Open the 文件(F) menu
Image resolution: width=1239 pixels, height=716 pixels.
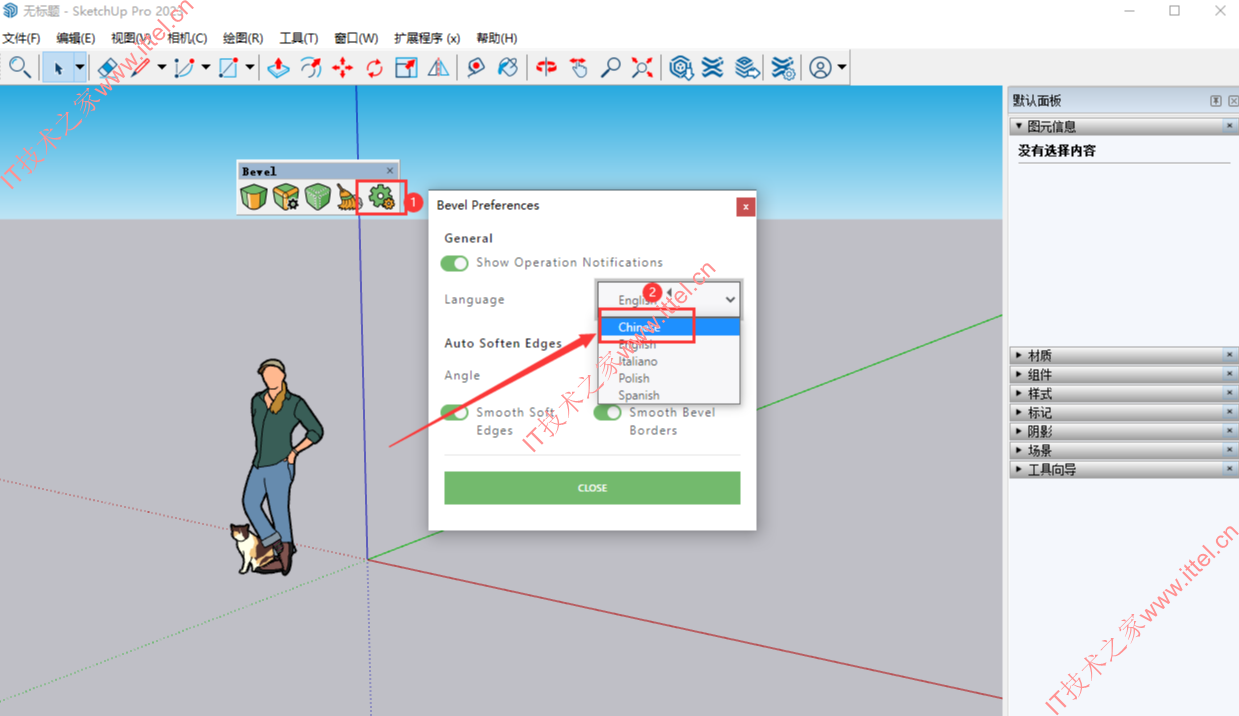21,38
